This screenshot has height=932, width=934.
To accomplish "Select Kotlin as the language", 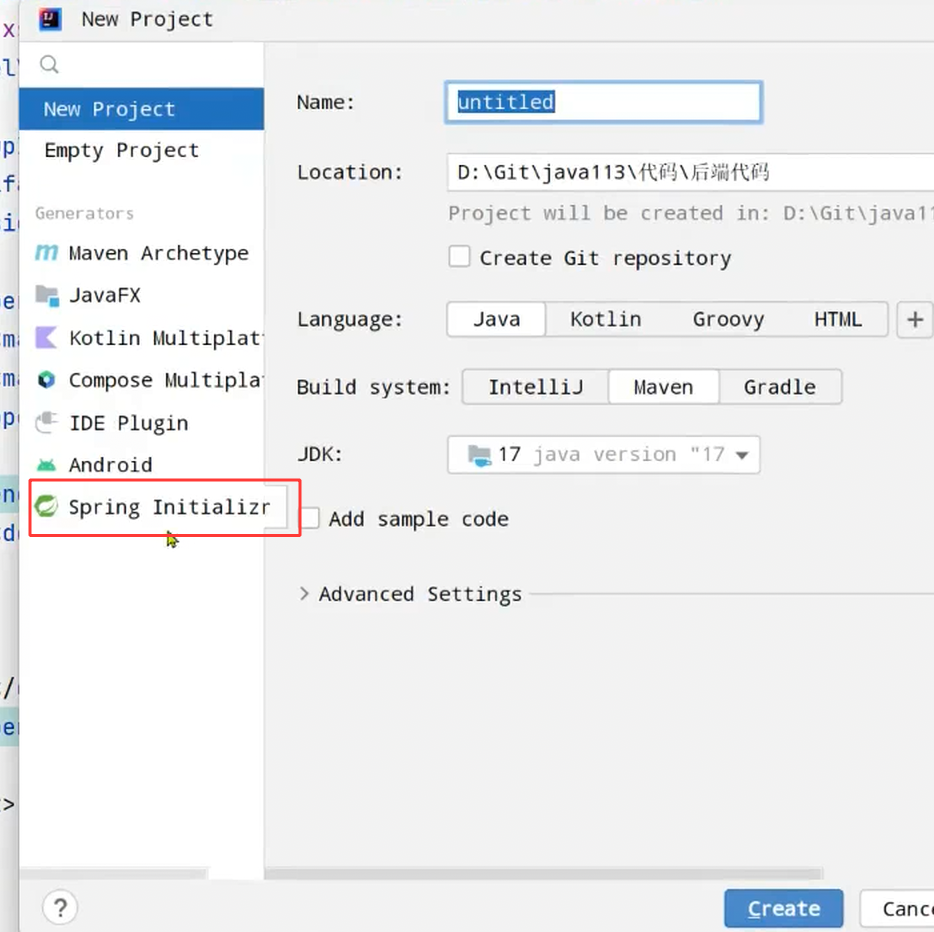I will point(606,320).
